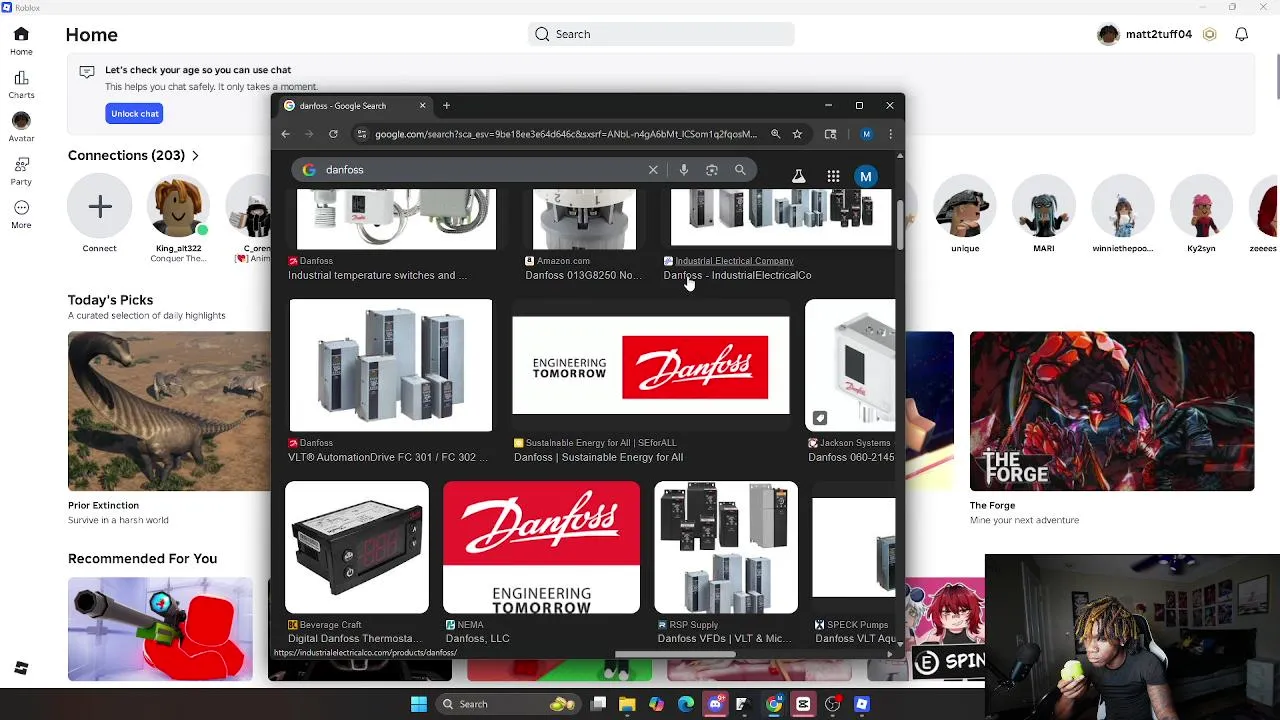Open The Forge game card
Viewport: 1280px width, 720px height.
click(1112, 411)
